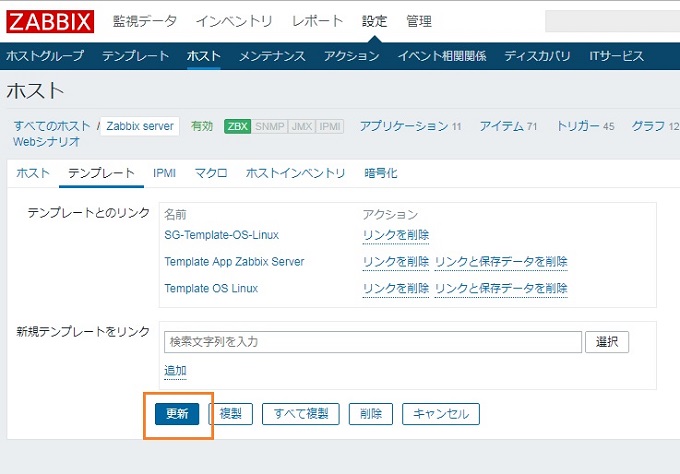Screen dimensions: 680x474
Task: Click リンクと保存データを削除 for Template App Zabbix Server
Action: click(501, 262)
